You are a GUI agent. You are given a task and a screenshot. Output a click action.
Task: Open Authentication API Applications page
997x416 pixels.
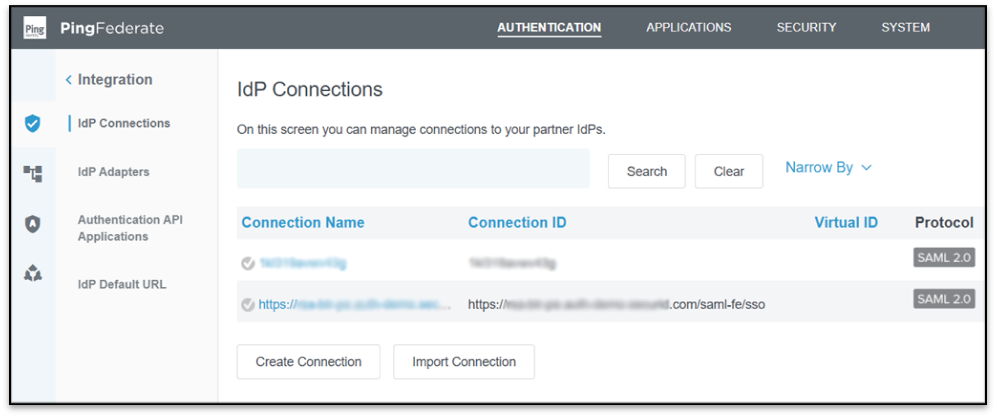pos(130,228)
